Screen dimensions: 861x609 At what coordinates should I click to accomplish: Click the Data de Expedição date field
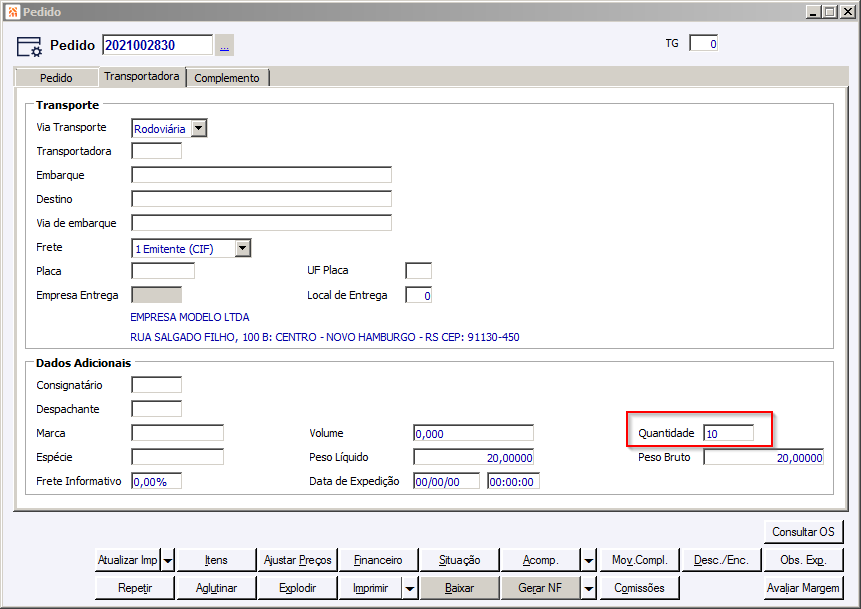(446, 481)
